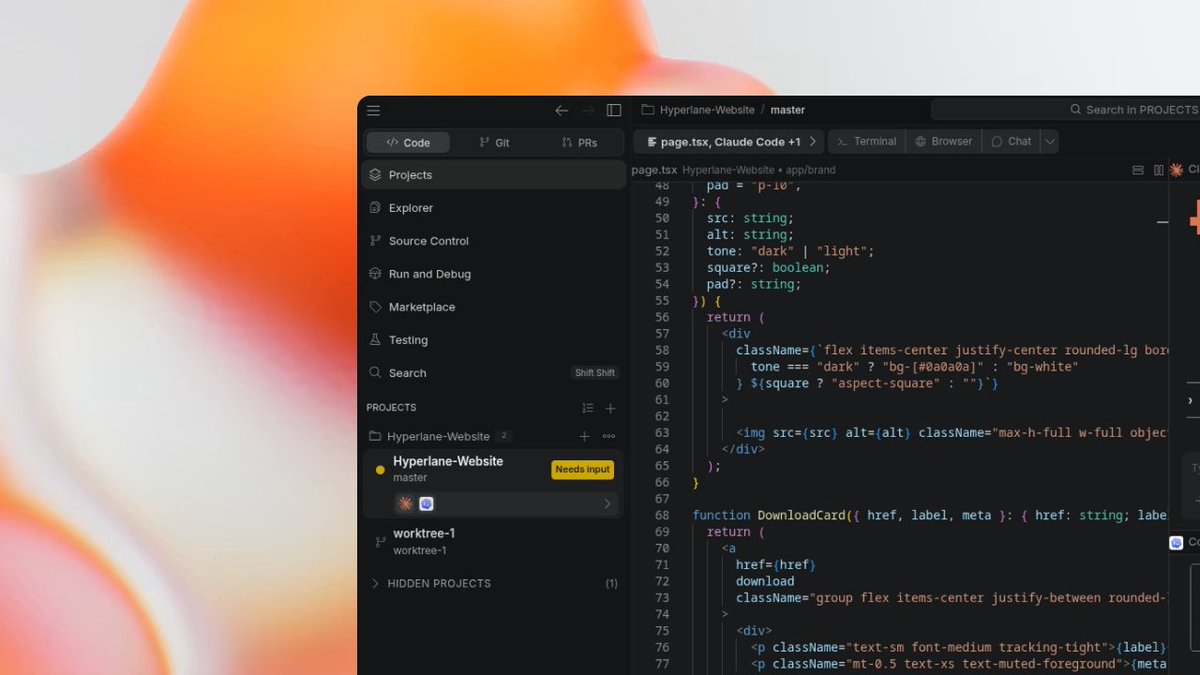
Task: Click the Source Control branch icon
Action: tap(375, 241)
